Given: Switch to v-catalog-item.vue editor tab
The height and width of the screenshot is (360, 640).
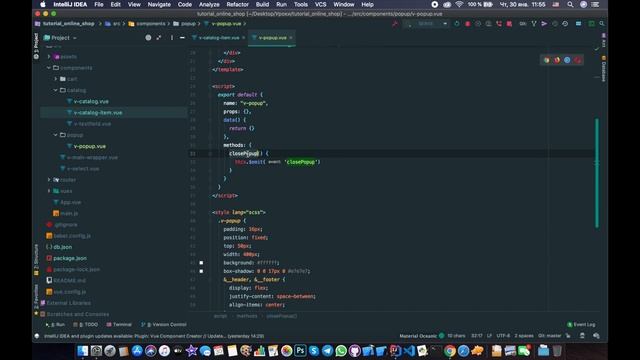Looking at the screenshot, I should pyautogui.click(x=219, y=38).
